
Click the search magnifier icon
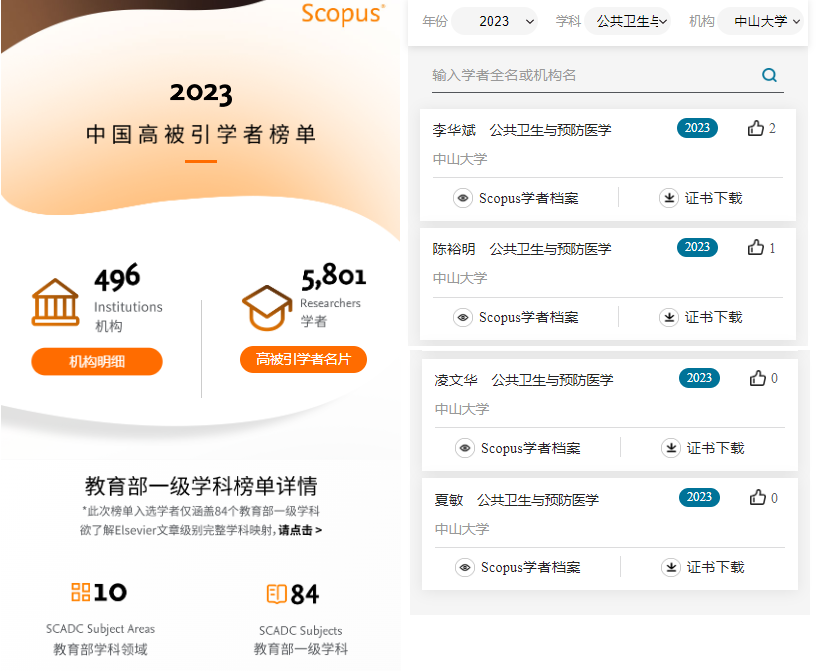tap(769, 75)
